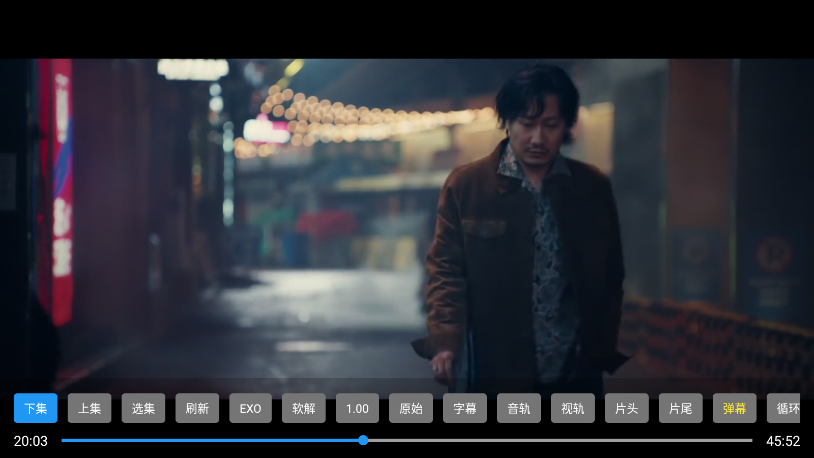
Task: Open the 选集 episode selection list
Action: pyautogui.click(x=143, y=408)
